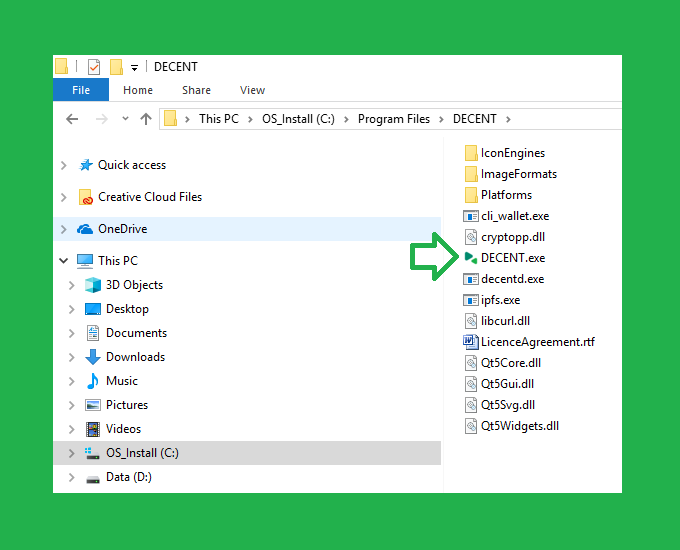Open the Platforms folder icon
The height and width of the screenshot is (550, 680).
coord(471,195)
